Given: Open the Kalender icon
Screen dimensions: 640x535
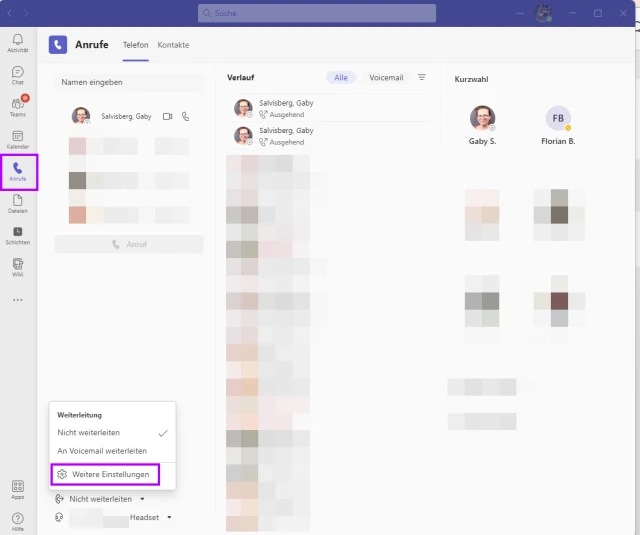Looking at the screenshot, I should click(17, 139).
